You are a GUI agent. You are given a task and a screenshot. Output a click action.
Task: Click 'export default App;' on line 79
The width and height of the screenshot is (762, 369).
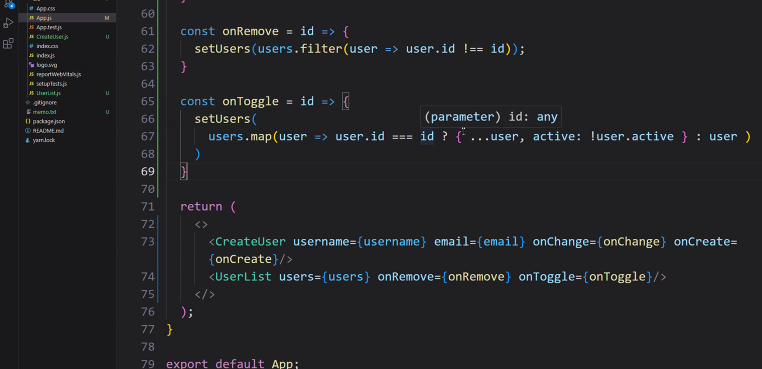coord(233,364)
